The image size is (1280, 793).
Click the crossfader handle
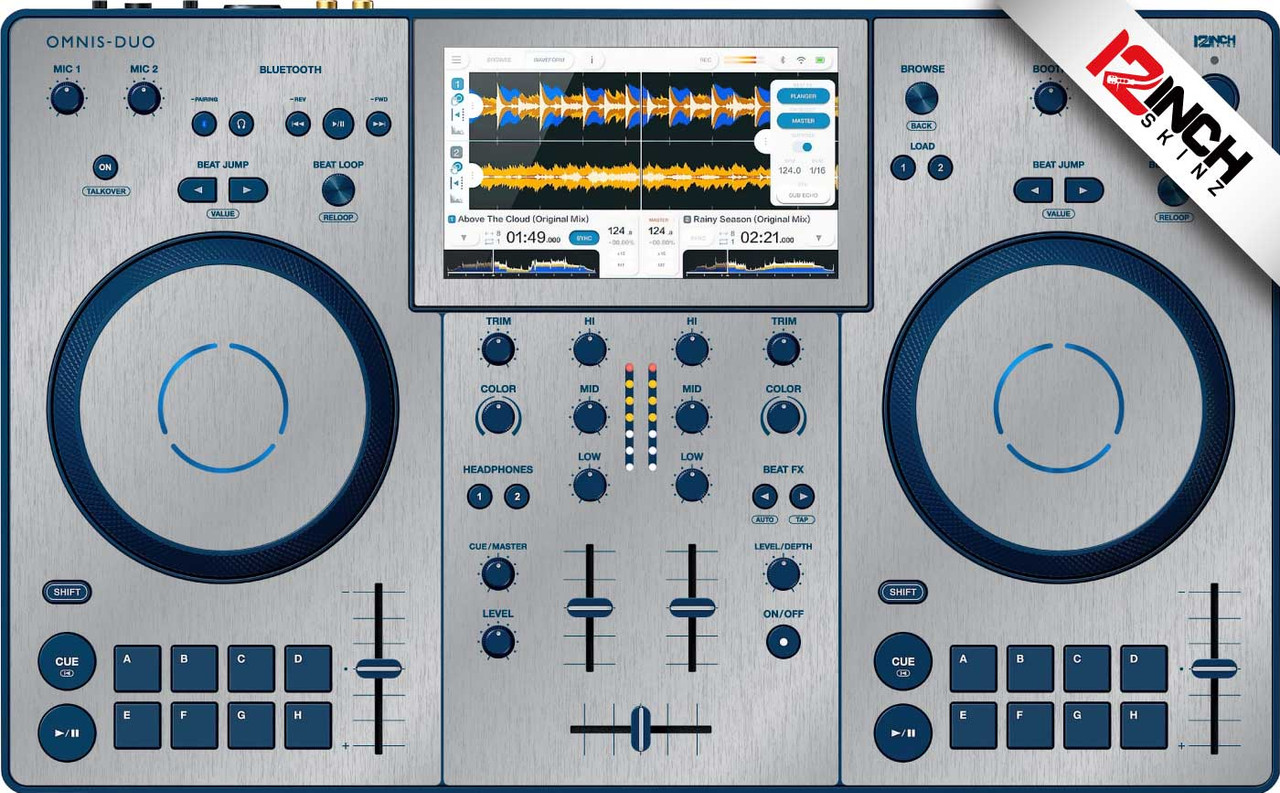click(x=640, y=729)
